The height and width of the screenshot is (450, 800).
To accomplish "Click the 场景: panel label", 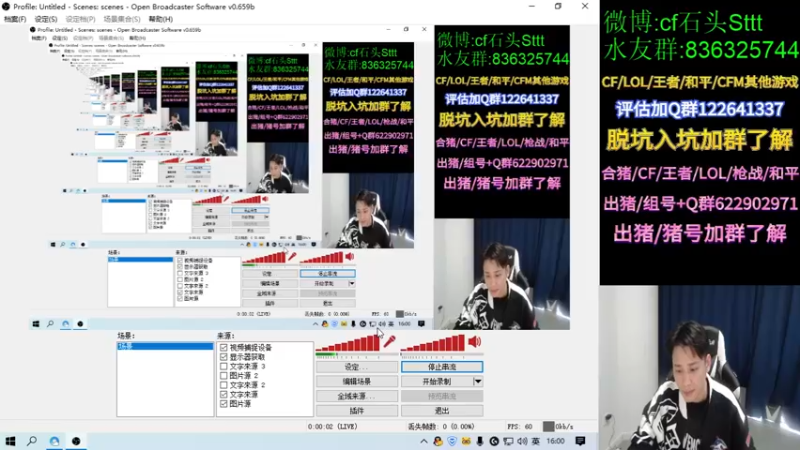I will pos(126,336).
